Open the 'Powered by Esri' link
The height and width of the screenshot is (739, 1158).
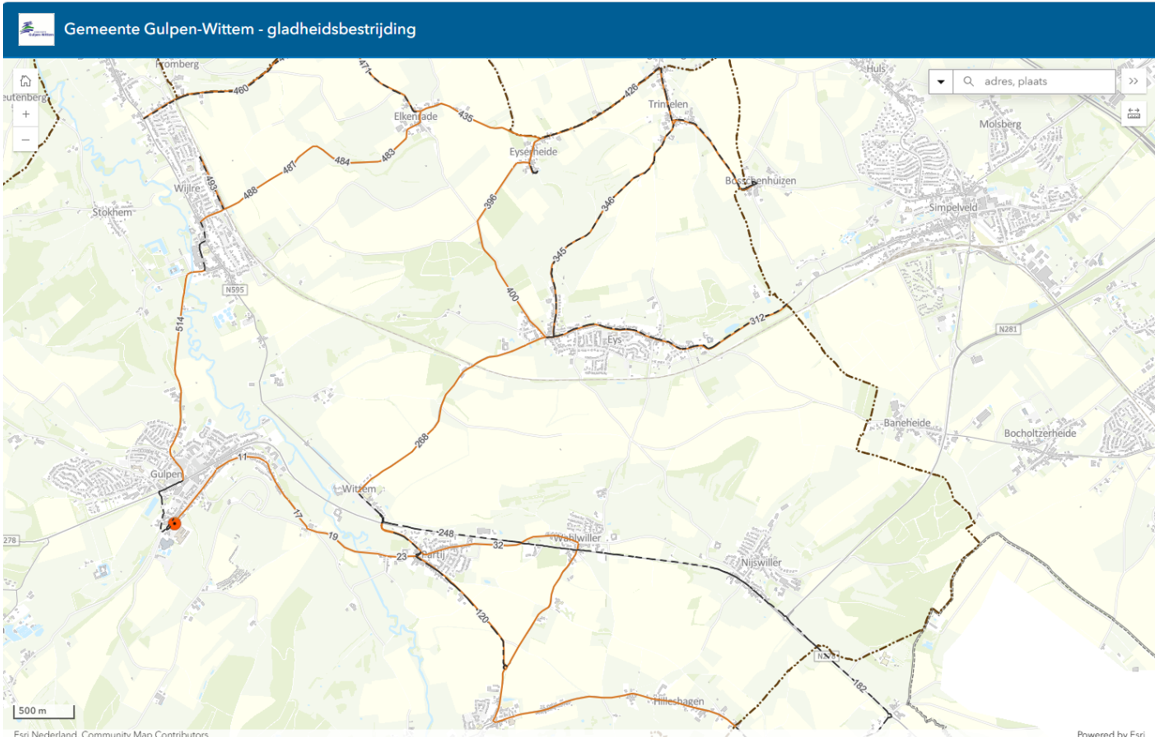click(1111, 734)
